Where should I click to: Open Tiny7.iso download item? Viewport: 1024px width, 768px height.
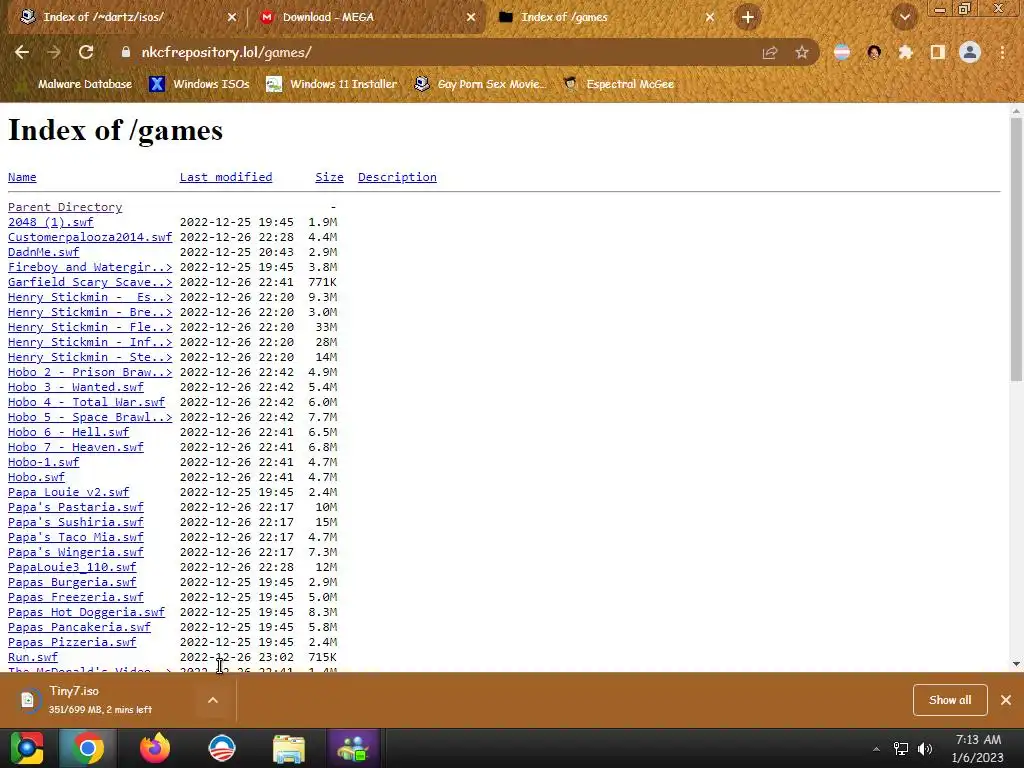tap(98, 700)
